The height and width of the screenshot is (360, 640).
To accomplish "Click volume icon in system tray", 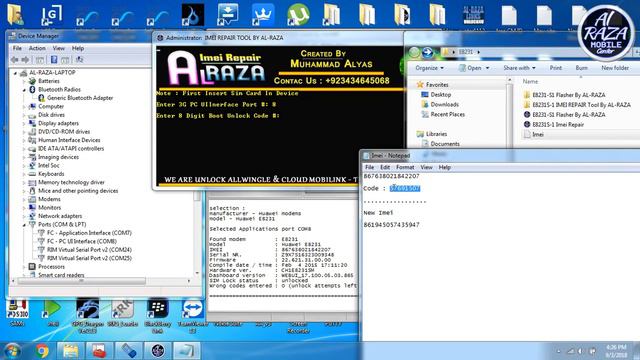I will coord(580,351).
